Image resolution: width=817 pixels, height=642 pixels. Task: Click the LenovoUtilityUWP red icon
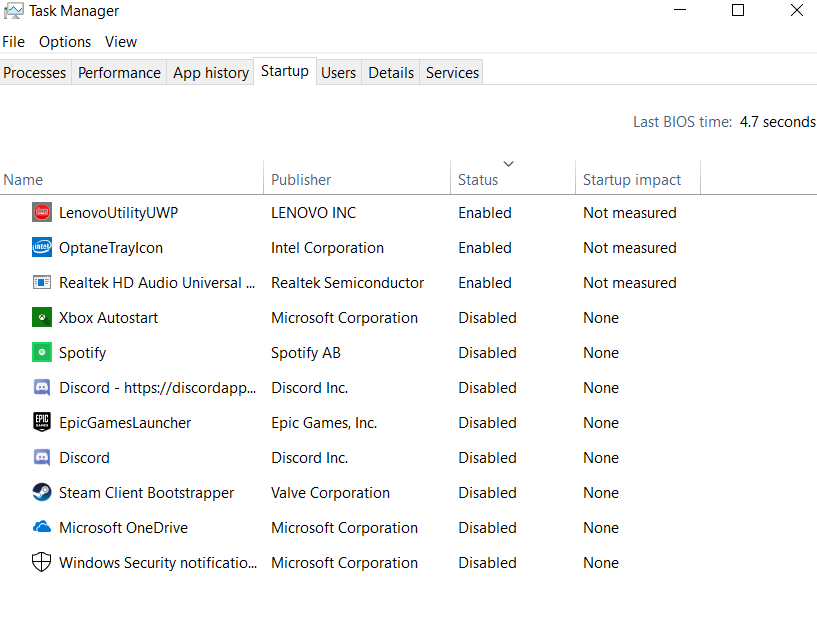click(42, 213)
